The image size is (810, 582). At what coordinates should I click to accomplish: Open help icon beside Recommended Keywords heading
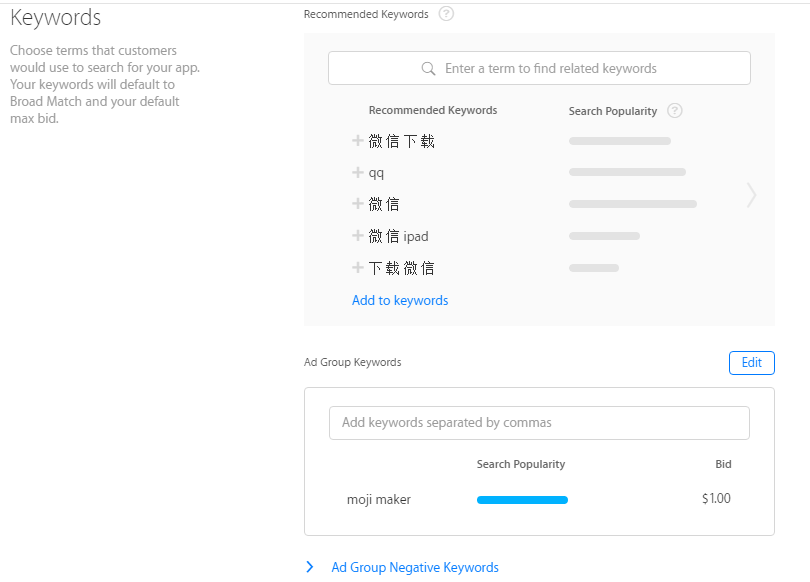coord(446,13)
